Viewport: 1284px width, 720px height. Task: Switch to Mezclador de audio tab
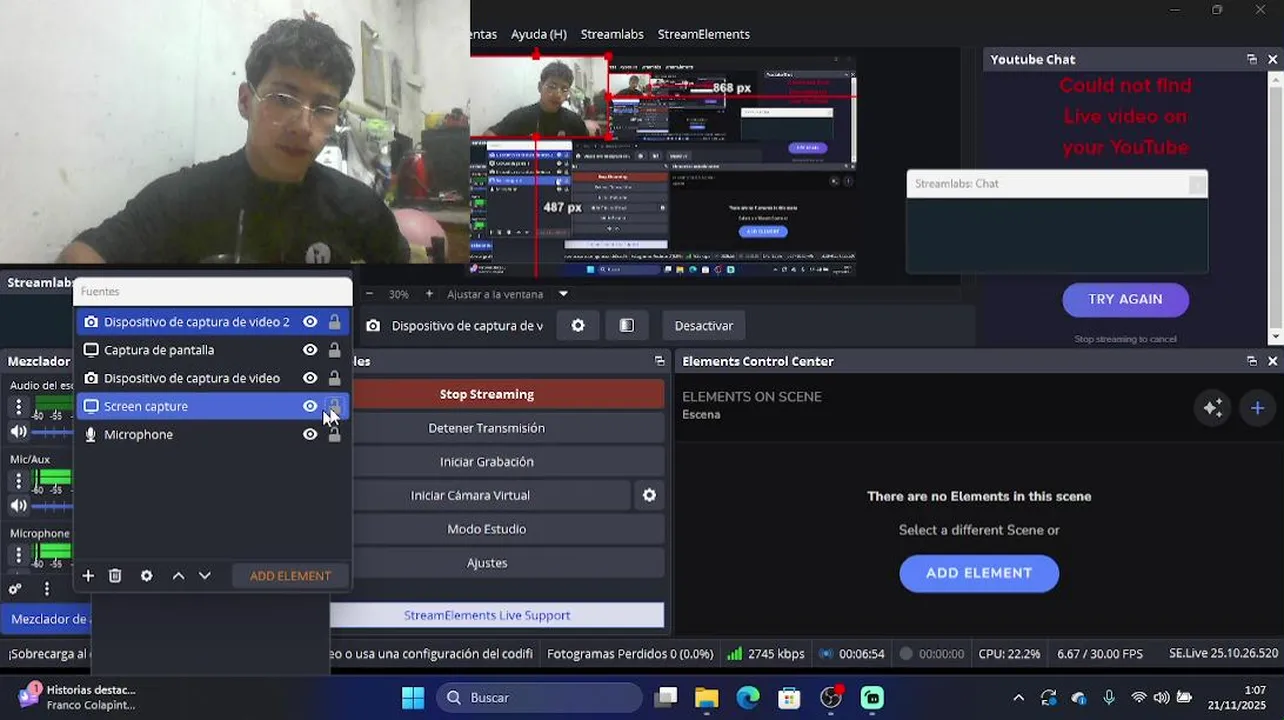click(46, 619)
